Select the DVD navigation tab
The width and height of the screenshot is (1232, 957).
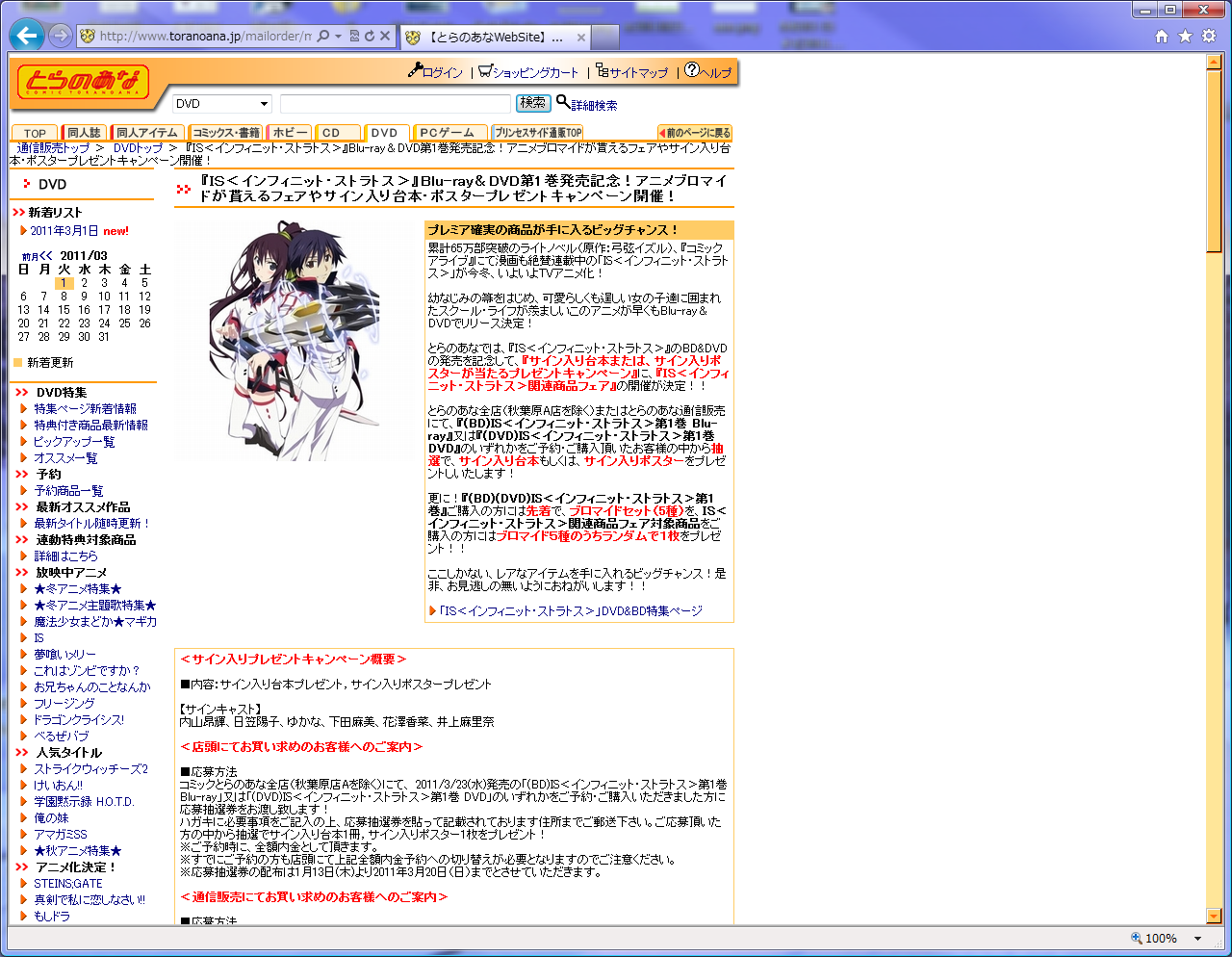387,133
